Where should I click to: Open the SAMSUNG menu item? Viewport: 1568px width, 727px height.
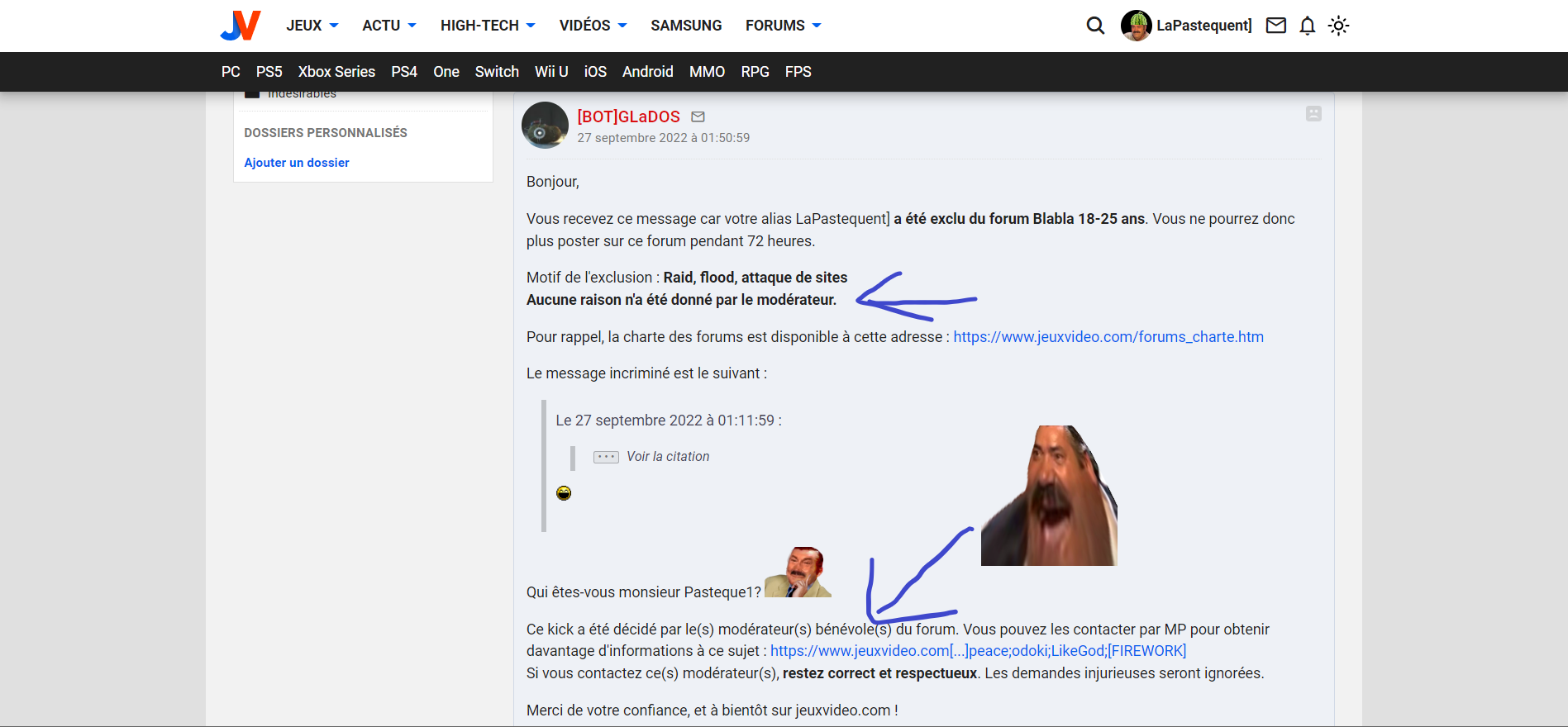[x=686, y=26]
